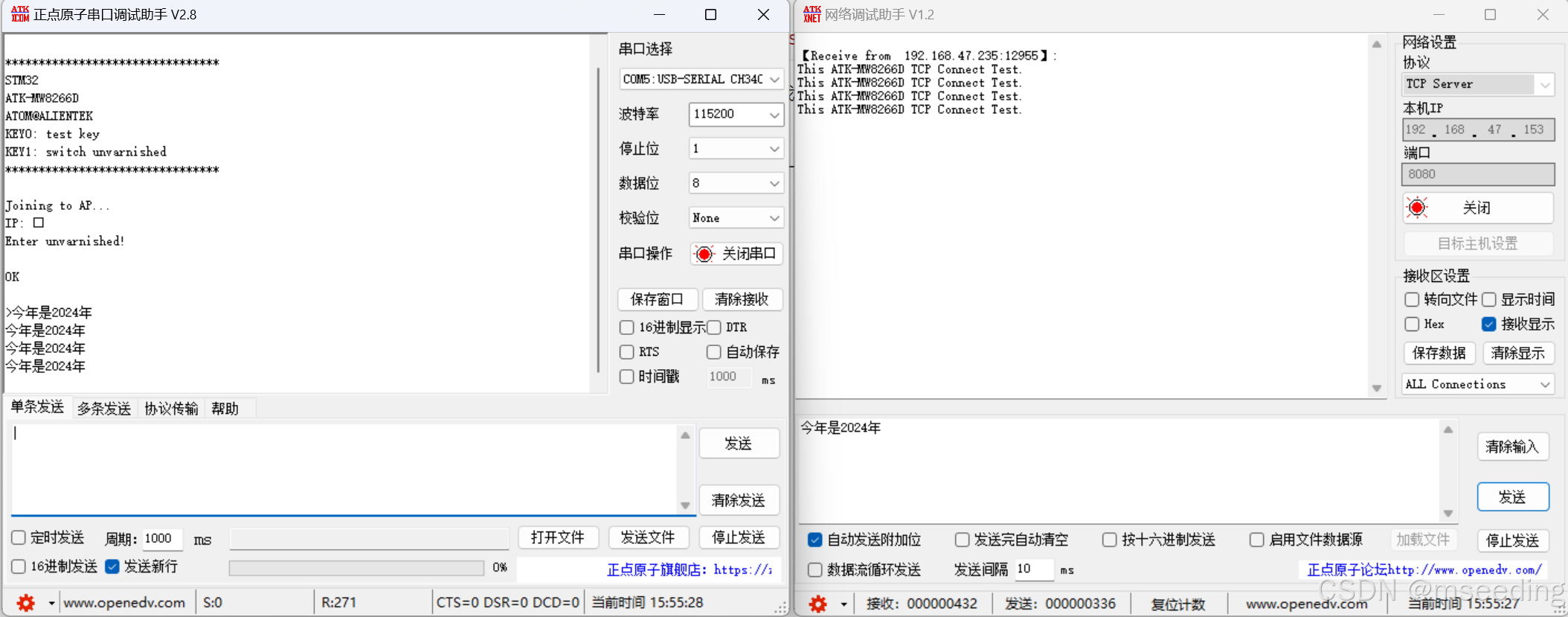The height and width of the screenshot is (617, 1568).
Task: Click the ATK XCOM logo in serial title bar
Action: [x=20, y=14]
